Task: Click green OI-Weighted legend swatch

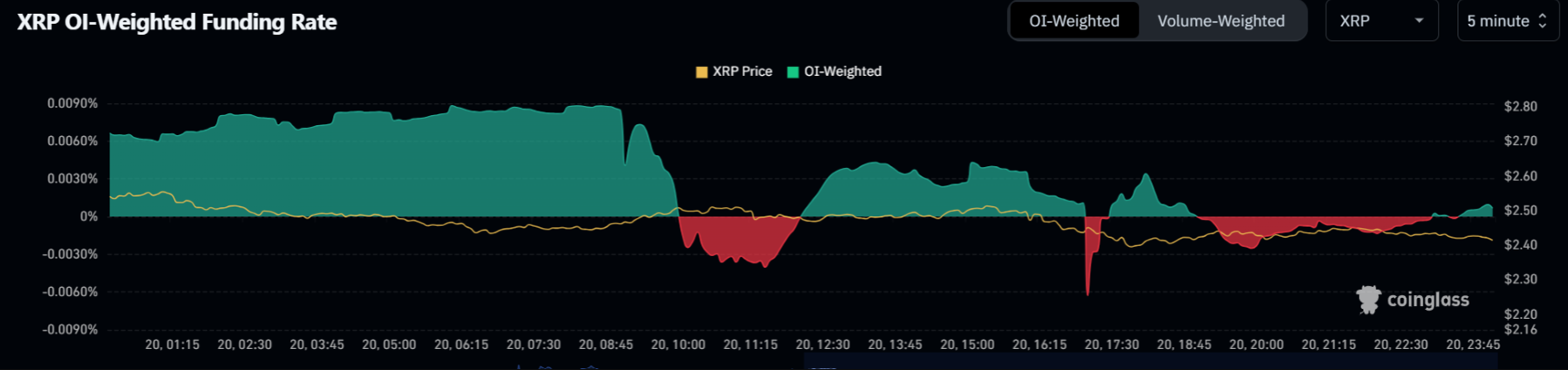Action: click(x=793, y=72)
